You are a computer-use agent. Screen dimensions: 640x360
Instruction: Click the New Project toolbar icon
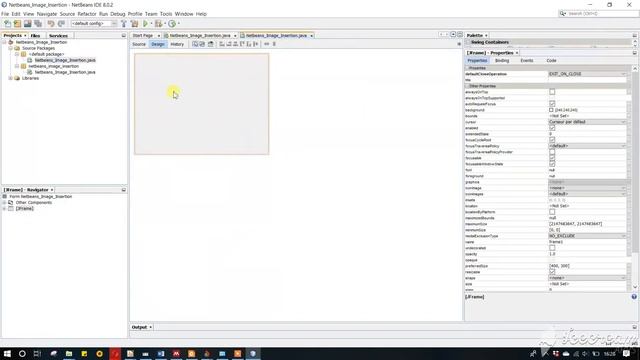(x=18, y=24)
